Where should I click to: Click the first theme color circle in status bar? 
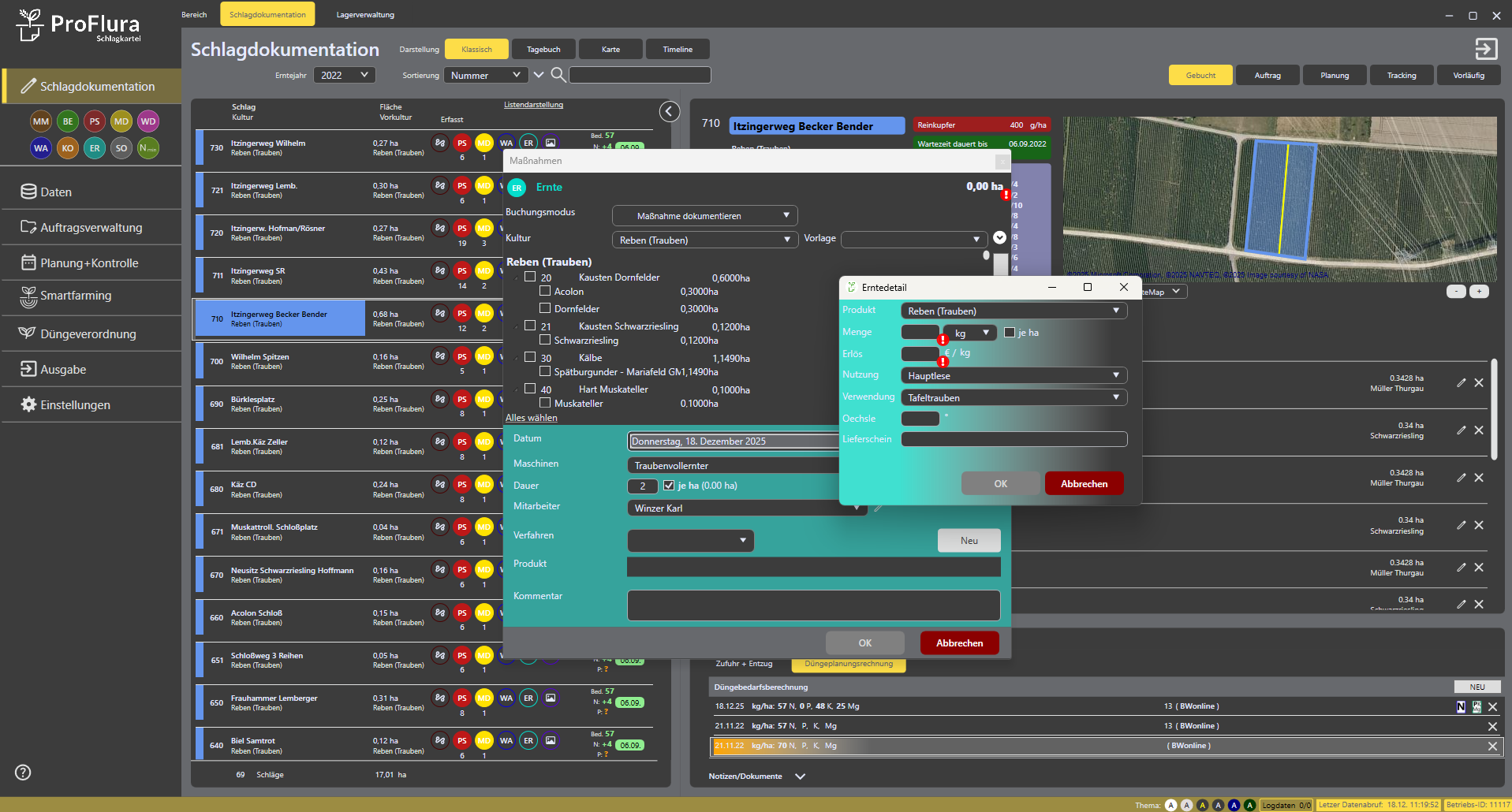[x=1170, y=805]
